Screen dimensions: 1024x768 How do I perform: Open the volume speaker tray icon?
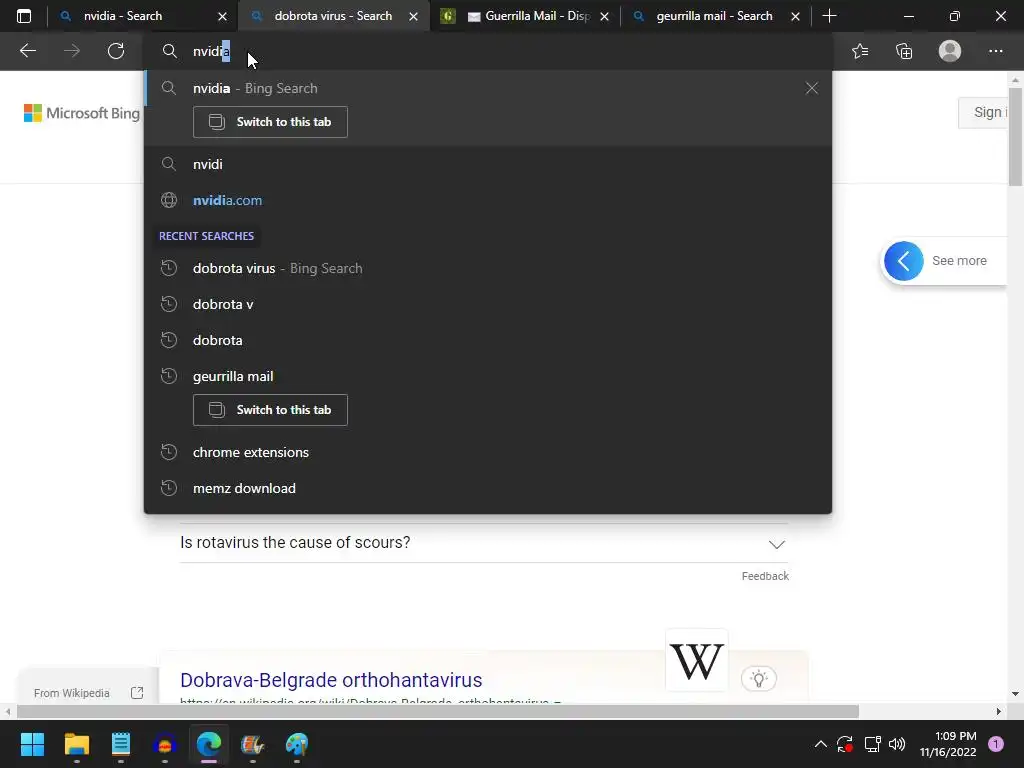[897, 744]
